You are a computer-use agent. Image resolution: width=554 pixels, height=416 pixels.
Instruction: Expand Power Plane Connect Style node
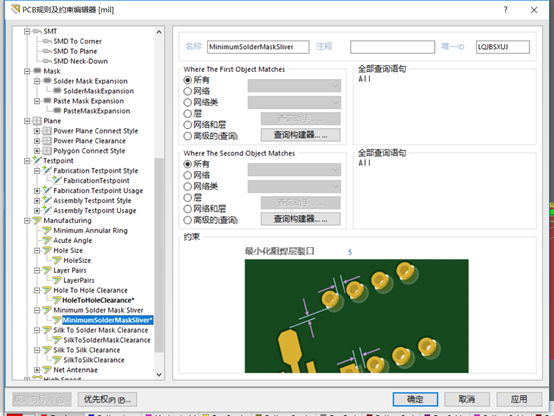coord(37,131)
